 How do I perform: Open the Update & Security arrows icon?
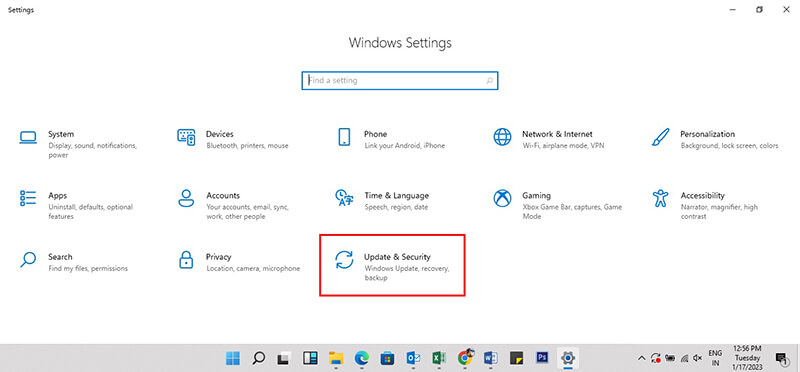[344, 260]
